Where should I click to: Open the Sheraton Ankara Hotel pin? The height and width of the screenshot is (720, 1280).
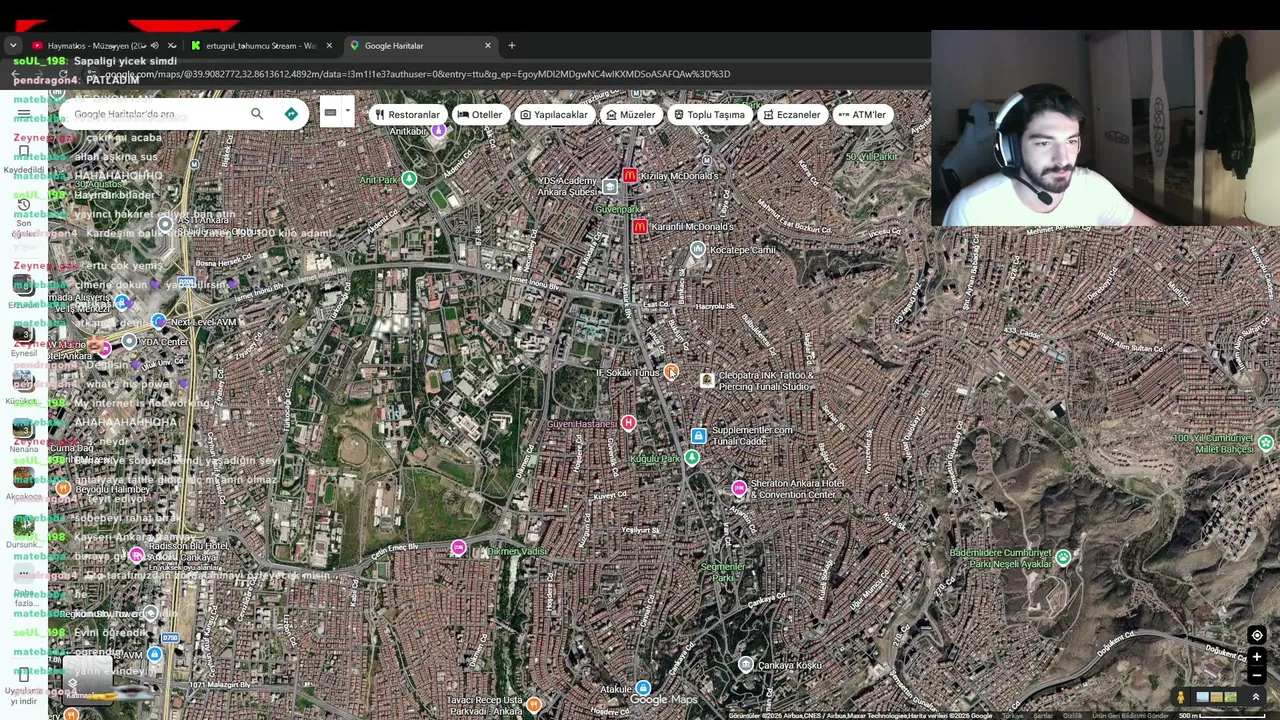[739, 488]
